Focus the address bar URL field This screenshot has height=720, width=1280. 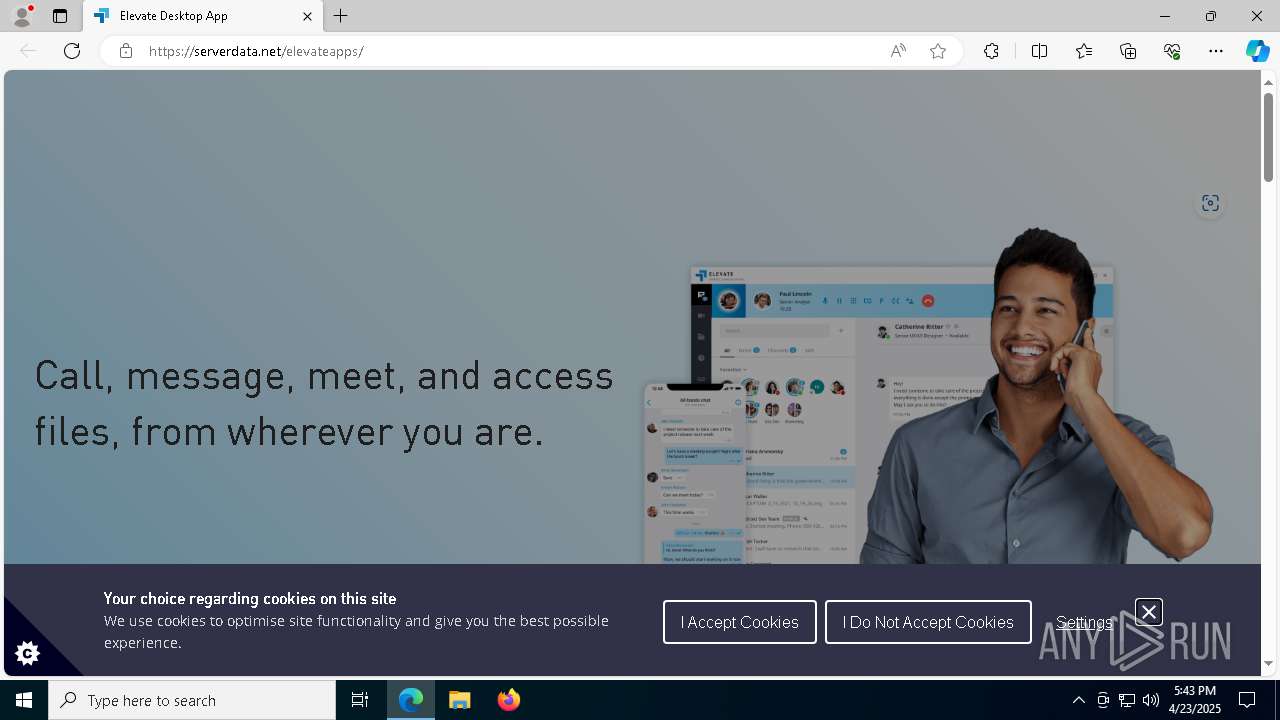click(x=510, y=51)
